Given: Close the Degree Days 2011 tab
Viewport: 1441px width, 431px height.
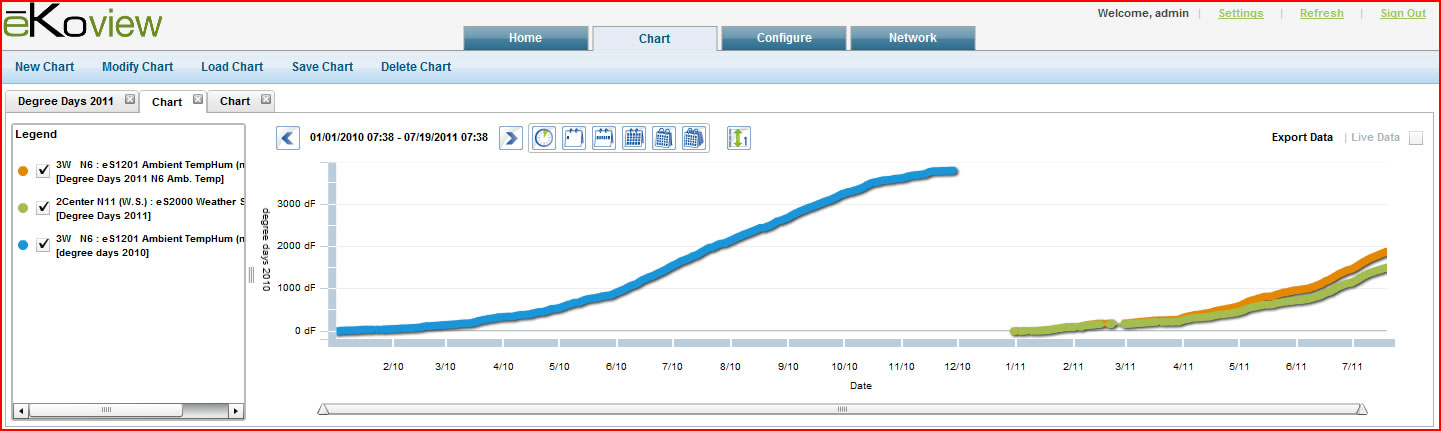Looking at the screenshot, I should tap(130, 100).
